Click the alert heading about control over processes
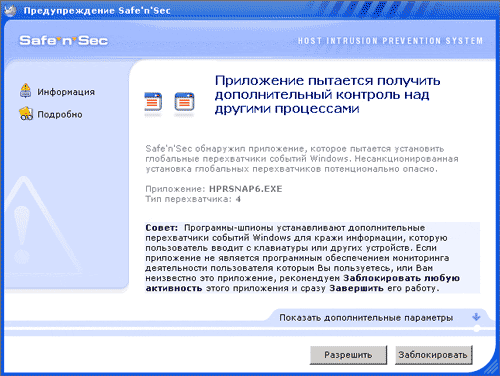Image resolution: width=500 pixels, height=376 pixels. (327, 95)
